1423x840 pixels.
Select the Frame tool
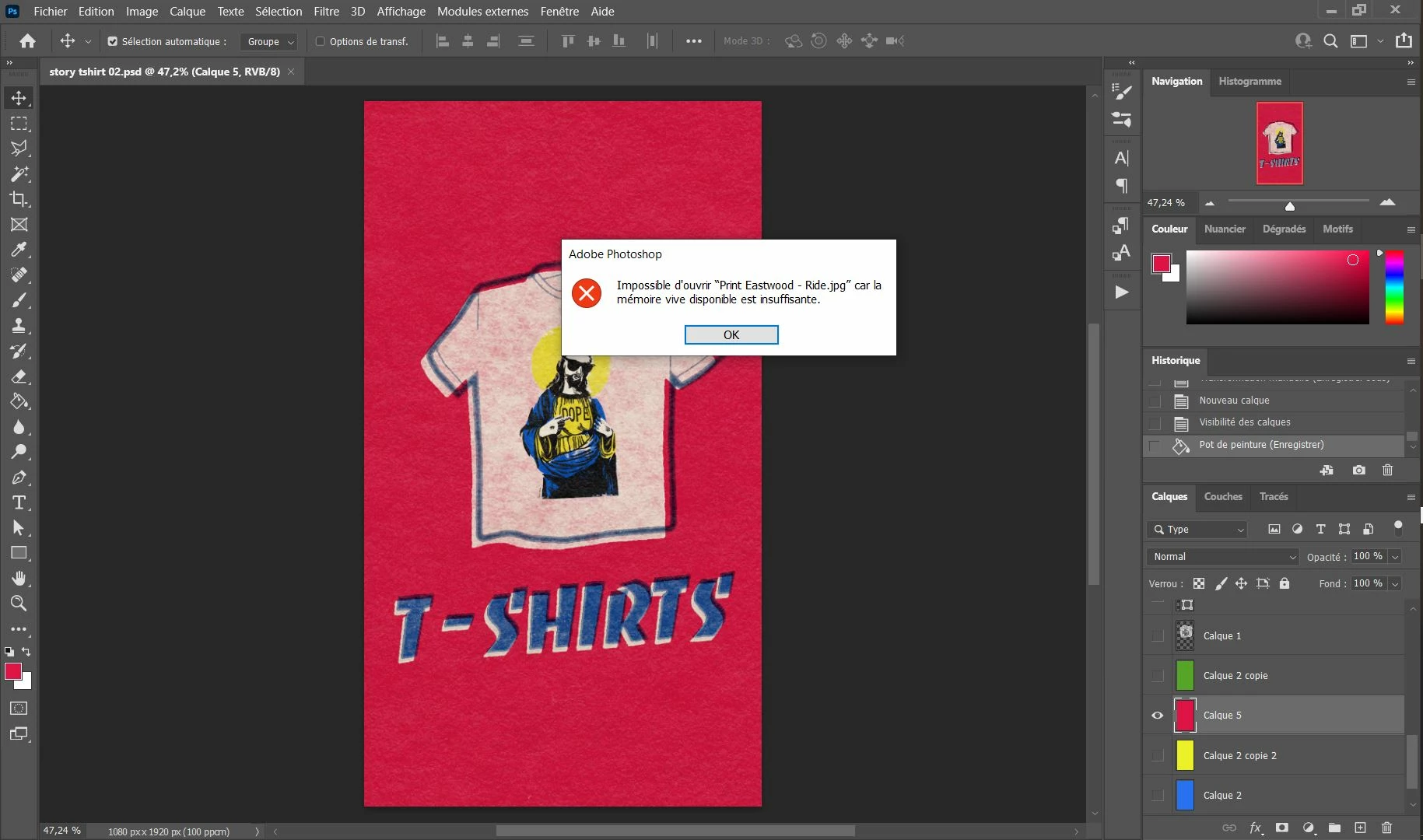[19, 225]
